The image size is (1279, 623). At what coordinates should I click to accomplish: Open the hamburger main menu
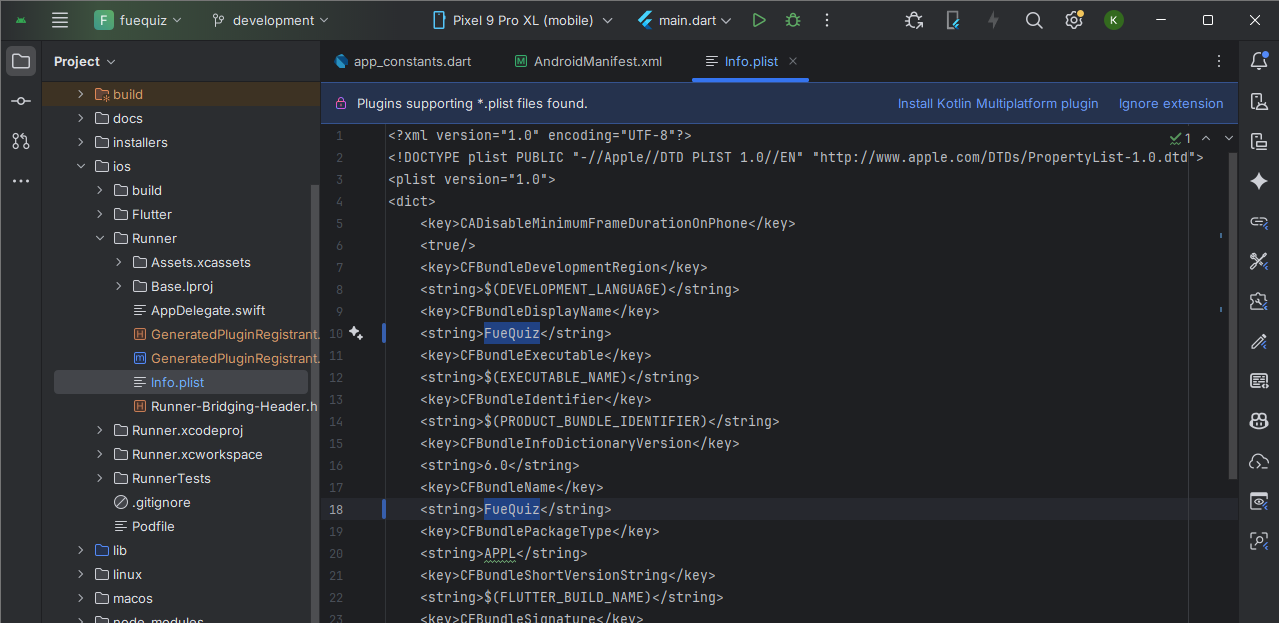click(x=60, y=20)
